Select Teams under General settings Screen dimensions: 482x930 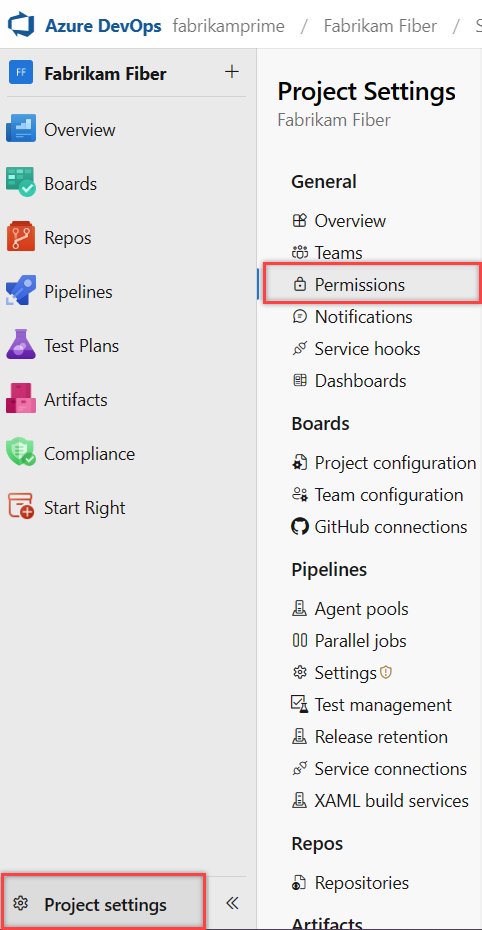[x=336, y=253]
